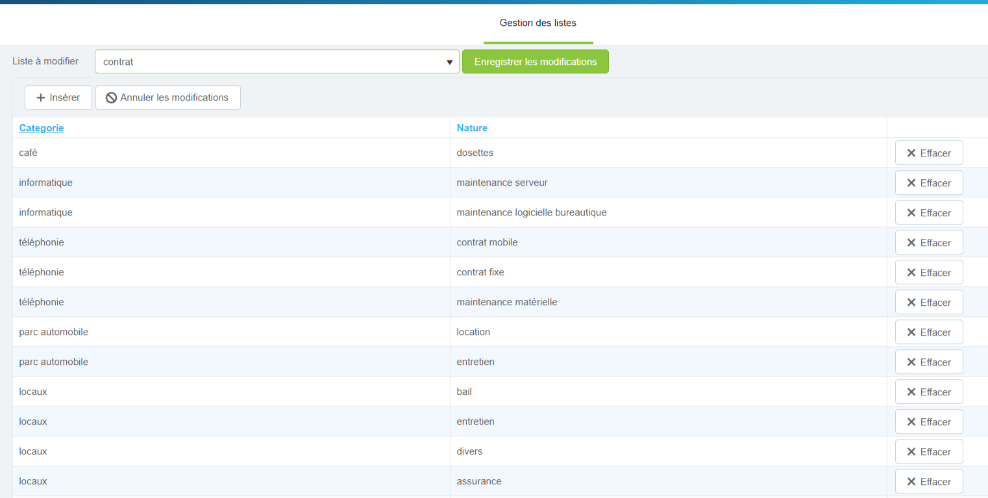Select the maintenance logicielle bureautique cell
The image size is (988, 498).
point(532,213)
